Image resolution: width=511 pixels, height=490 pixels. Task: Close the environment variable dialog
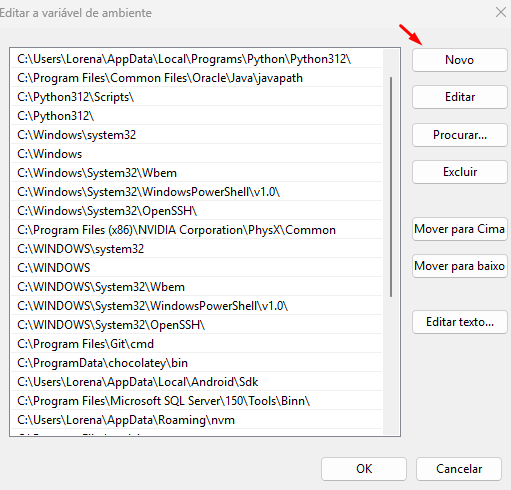click(501, 12)
